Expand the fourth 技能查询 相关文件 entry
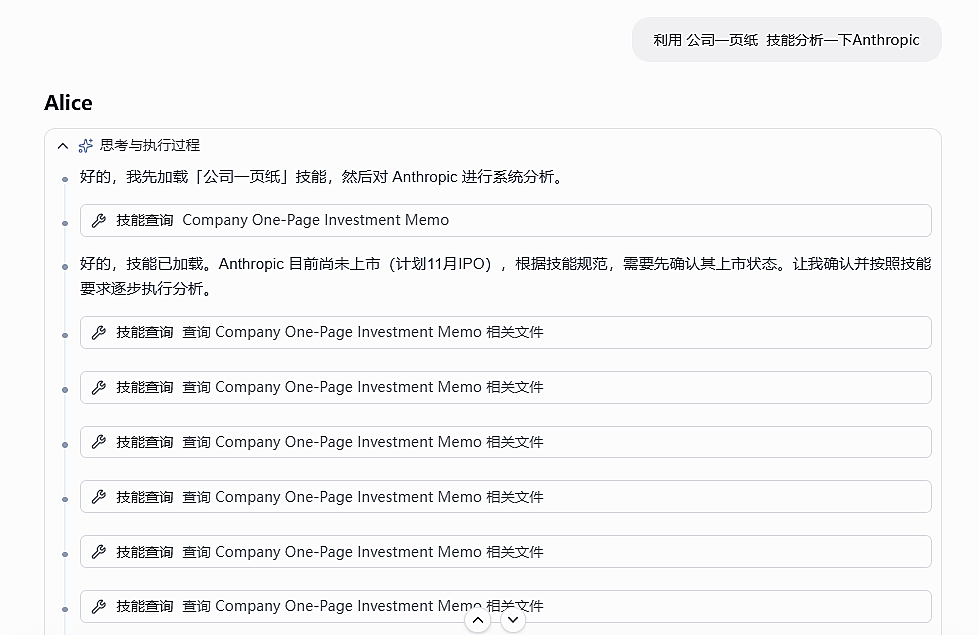 tap(506, 497)
